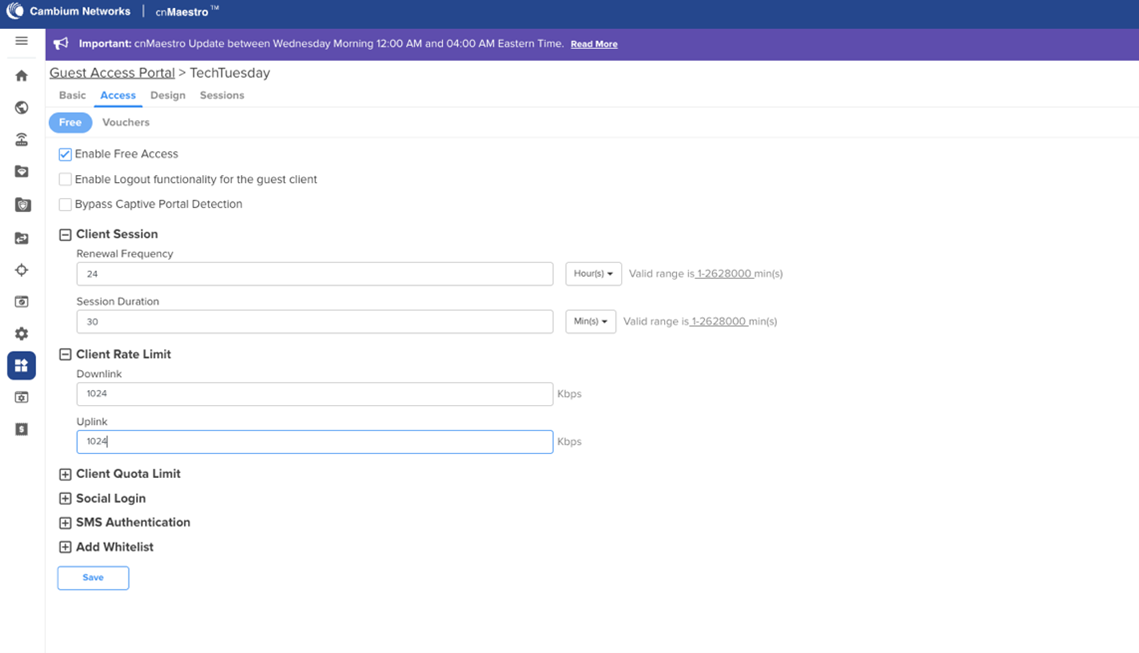Expand the Client Quota Limit section

(x=65, y=474)
